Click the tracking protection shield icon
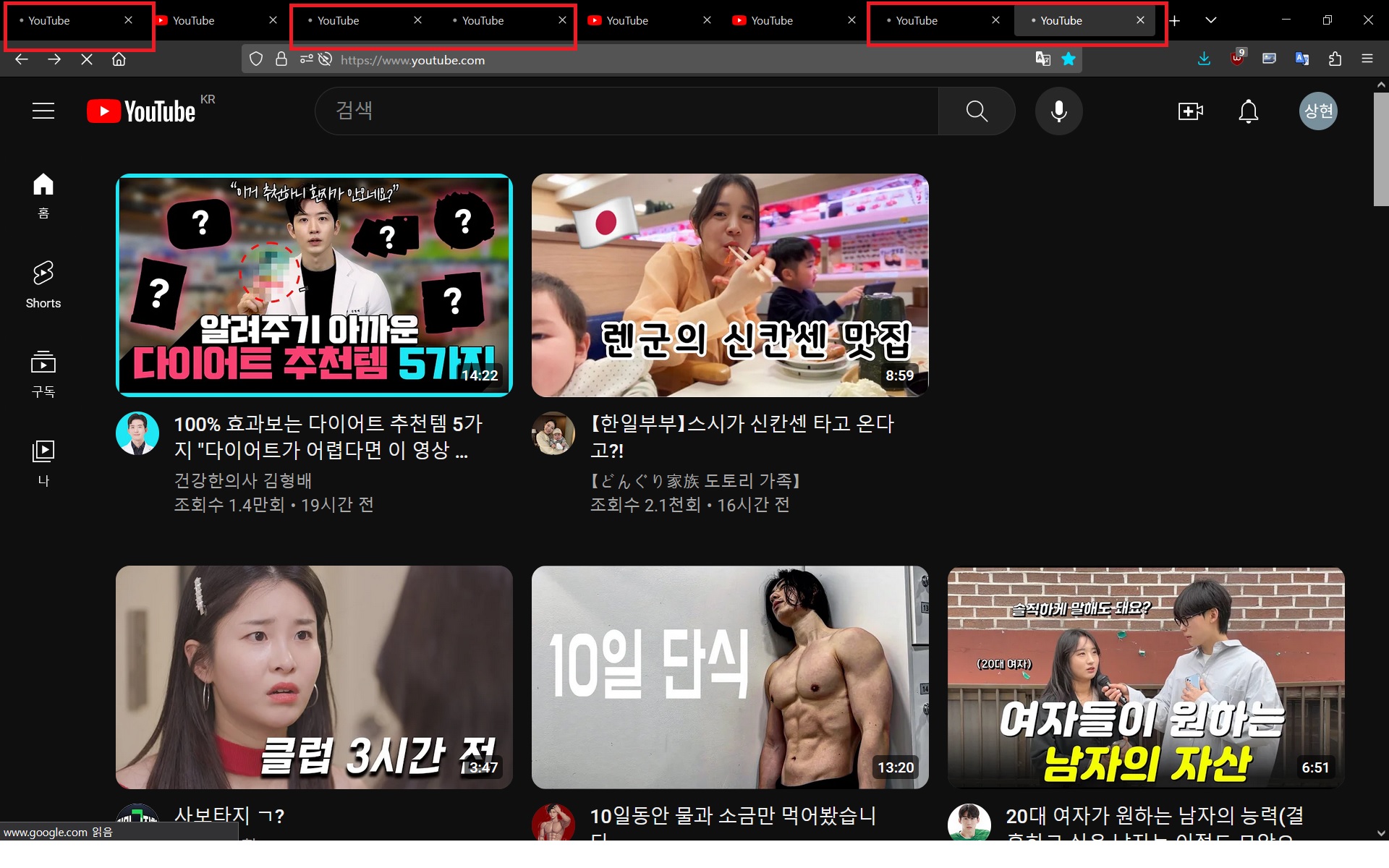The image size is (1389, 868). coord(256,59)
